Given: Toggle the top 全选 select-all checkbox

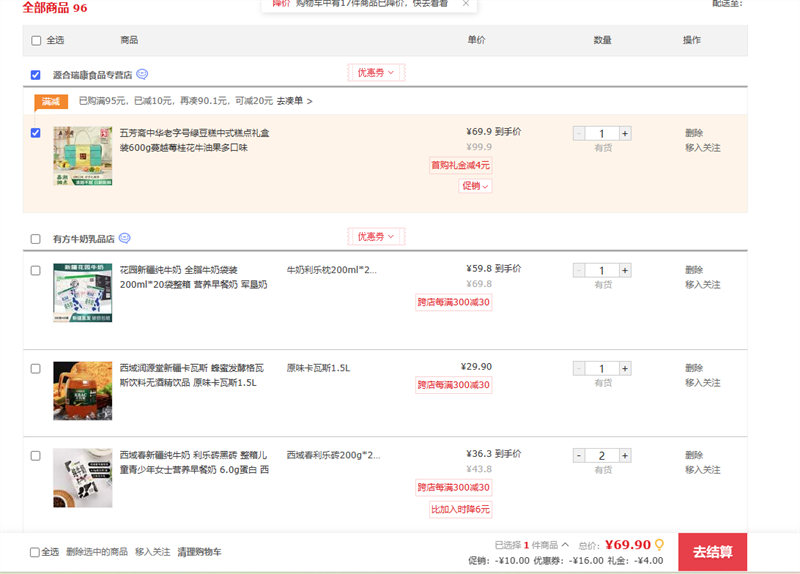Looking at the screenshot, I should (x=37, y=41).
